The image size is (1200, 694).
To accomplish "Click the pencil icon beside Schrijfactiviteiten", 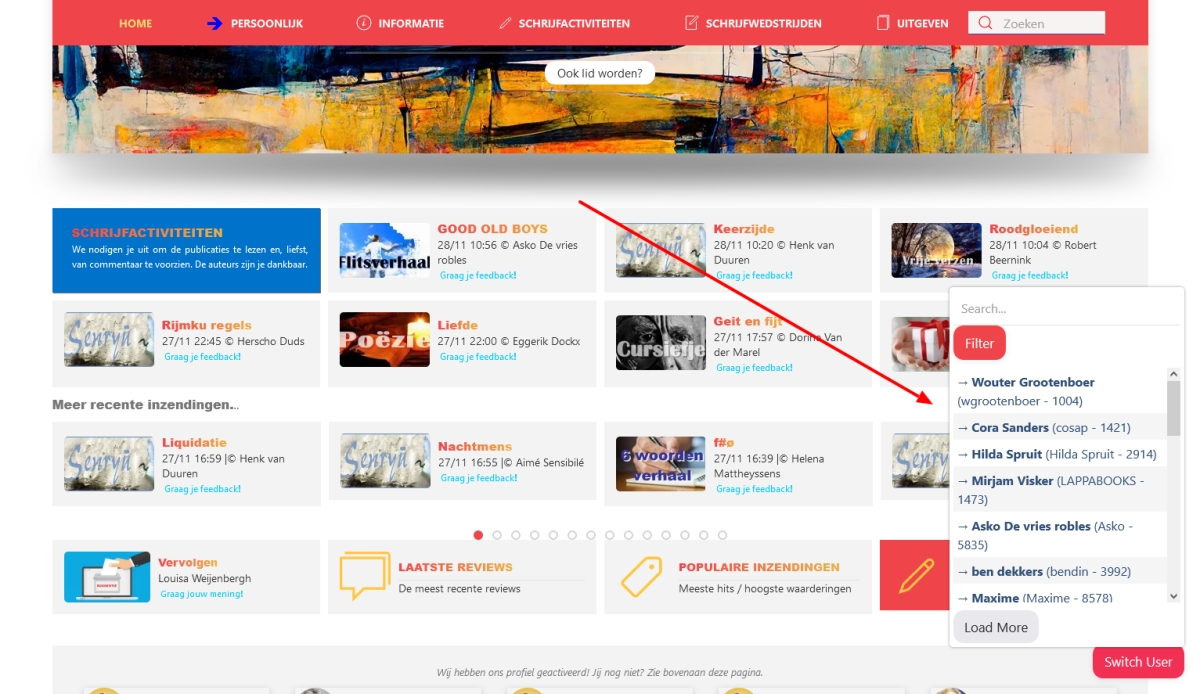I will (505, 23).
